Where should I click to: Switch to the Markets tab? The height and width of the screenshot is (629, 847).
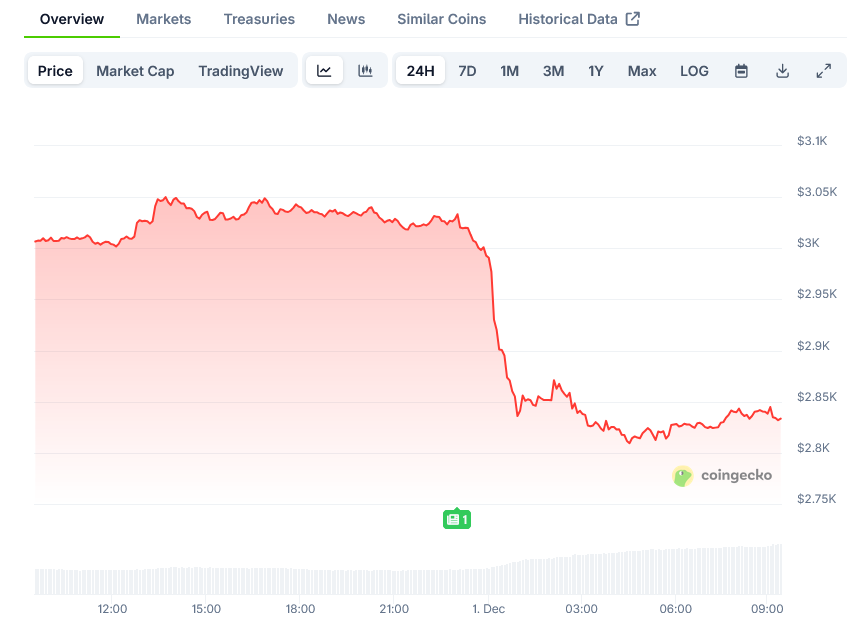[x=163, y=18]
